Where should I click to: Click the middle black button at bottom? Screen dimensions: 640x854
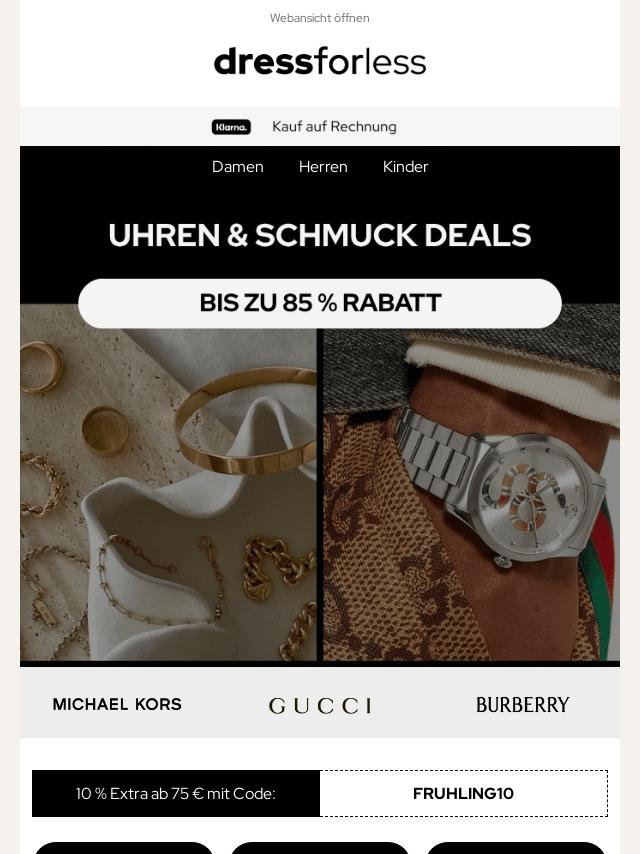[x=320, y=848]
